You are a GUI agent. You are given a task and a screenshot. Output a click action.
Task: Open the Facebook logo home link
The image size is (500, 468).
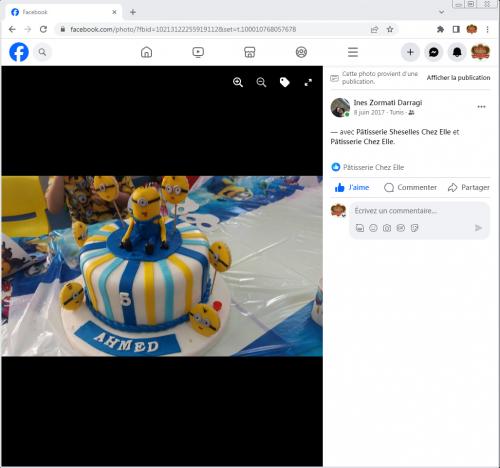point(19,52)
